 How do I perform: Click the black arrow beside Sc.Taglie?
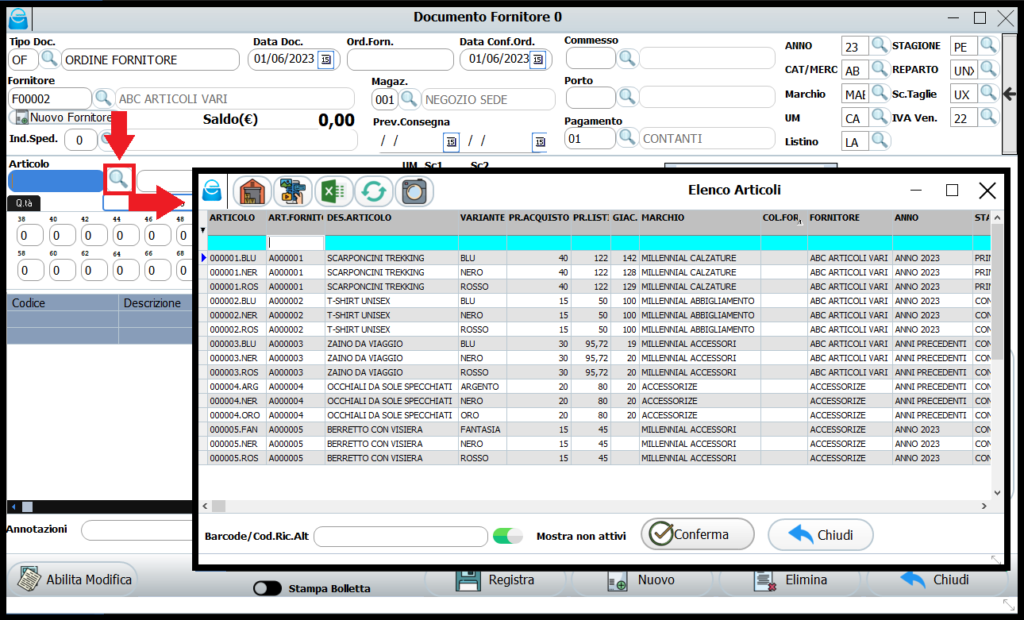tap(1010, 94)
